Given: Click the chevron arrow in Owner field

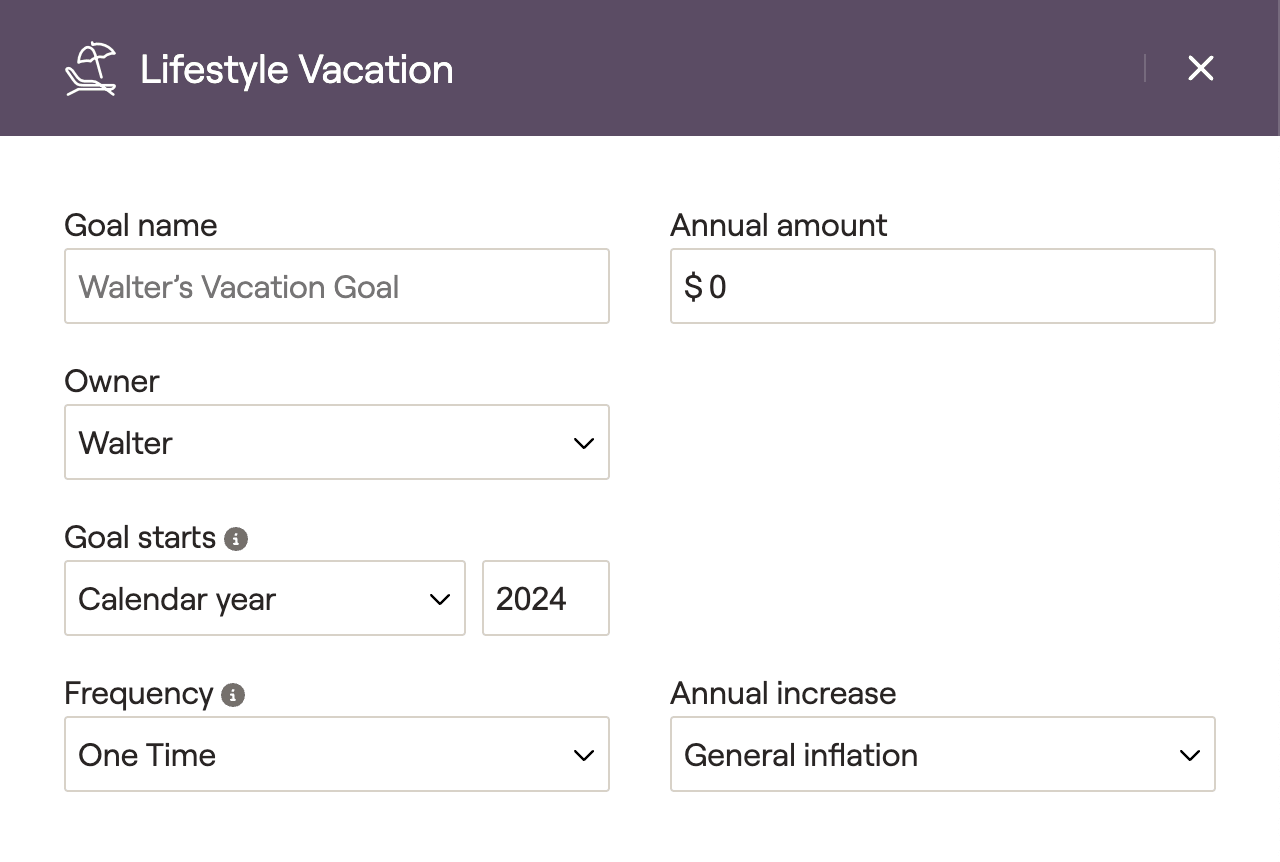Looking at the screenshot, I should point(584,443).
